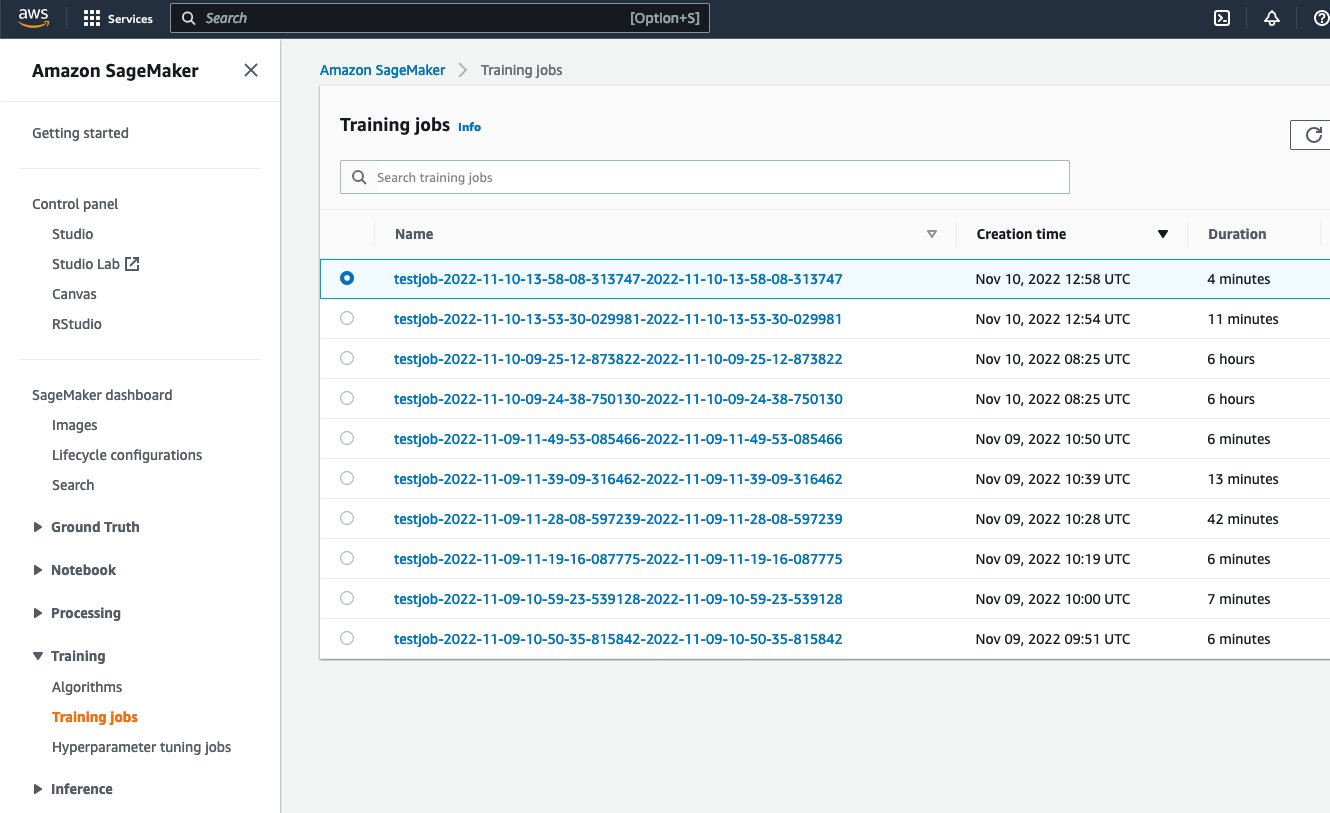Open job testjob-2022-11-10-13-58-08-313747 link
Image resolution: width=1330 pixels, height=813 pixels.
pyautogui.click(x=618, y=279)
